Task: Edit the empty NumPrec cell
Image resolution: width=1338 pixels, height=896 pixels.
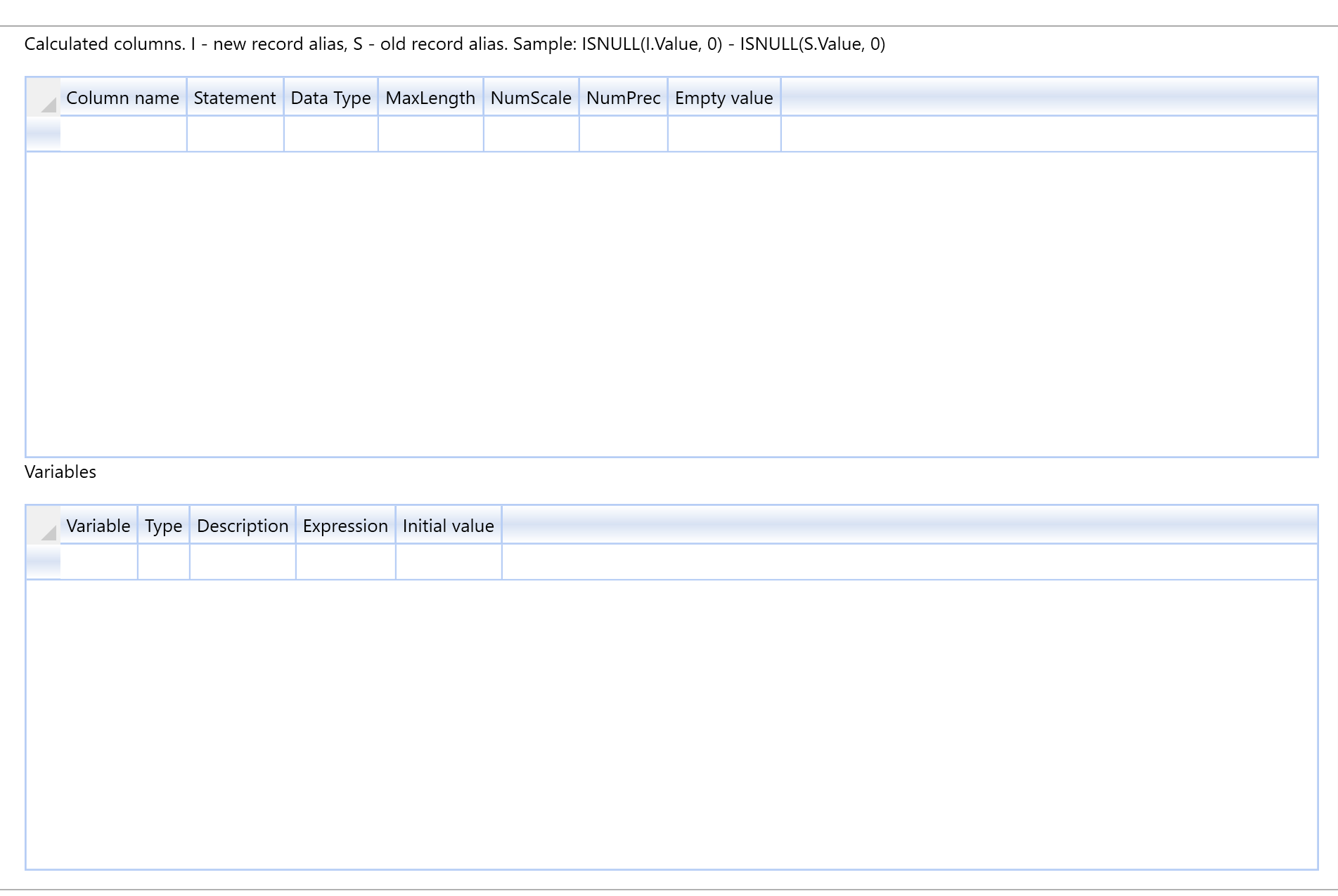Action: (623, 134)
